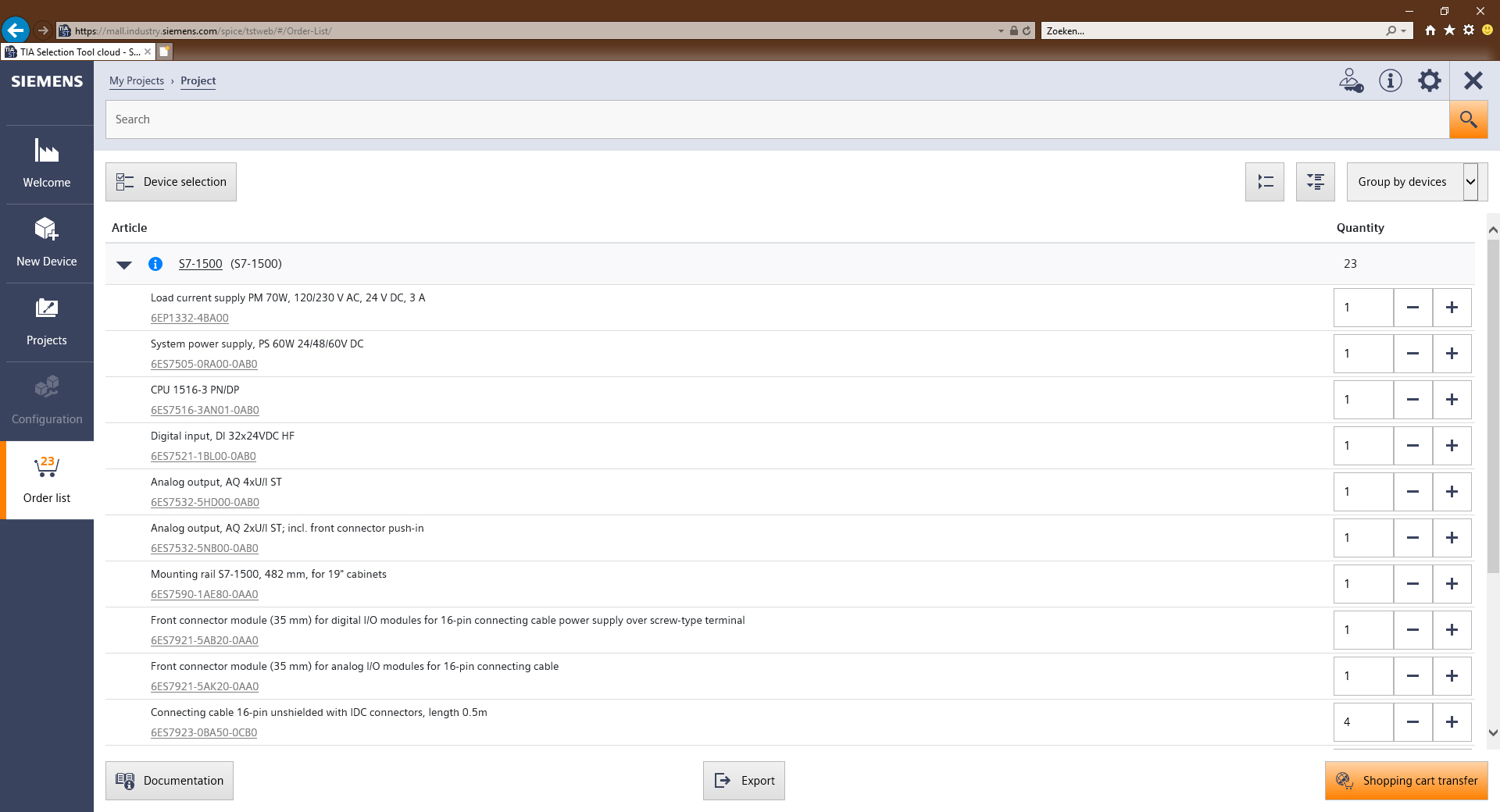Open the Documentation button

(x=170, y=781)
